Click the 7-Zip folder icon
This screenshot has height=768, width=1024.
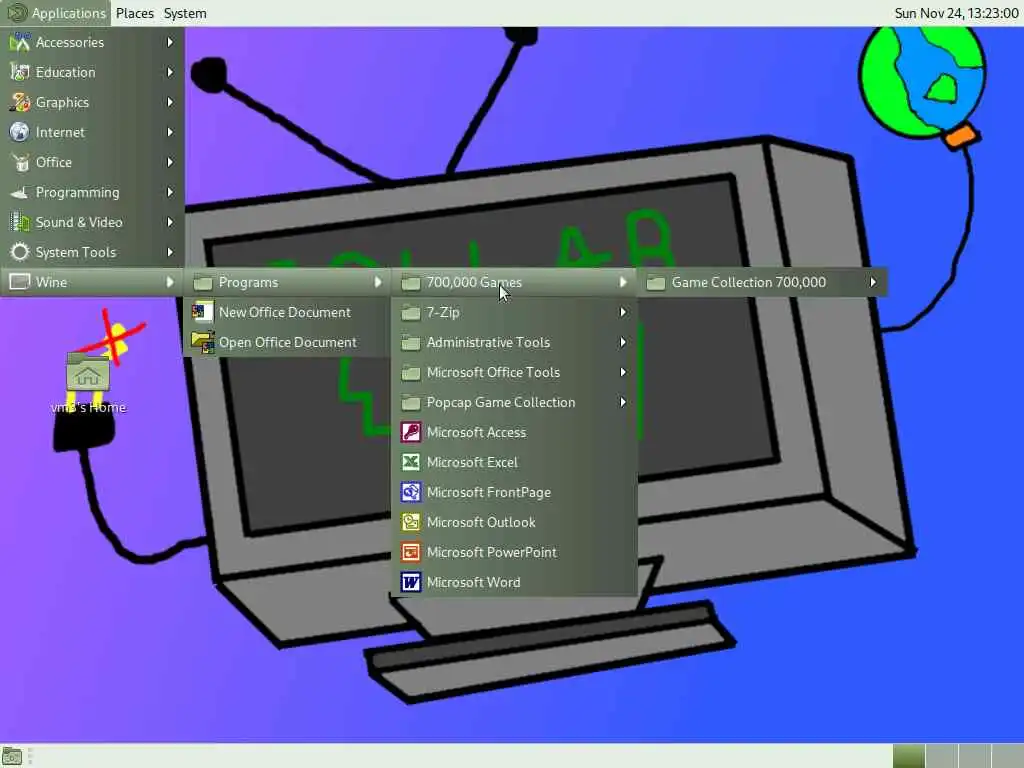click(x=411, y=313)
